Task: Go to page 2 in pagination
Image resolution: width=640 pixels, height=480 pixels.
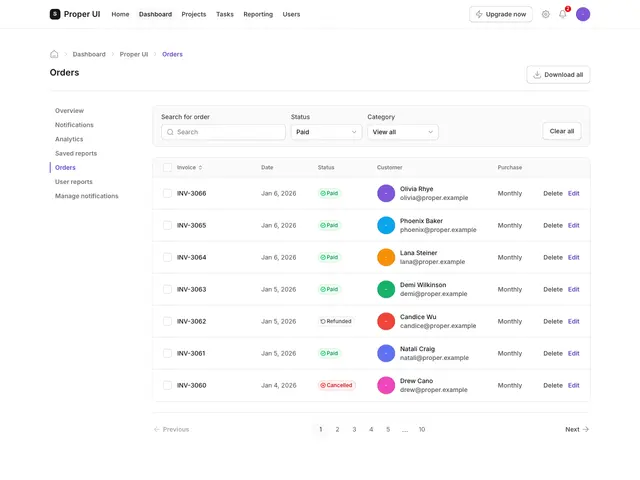Action: tap(337, 429)
